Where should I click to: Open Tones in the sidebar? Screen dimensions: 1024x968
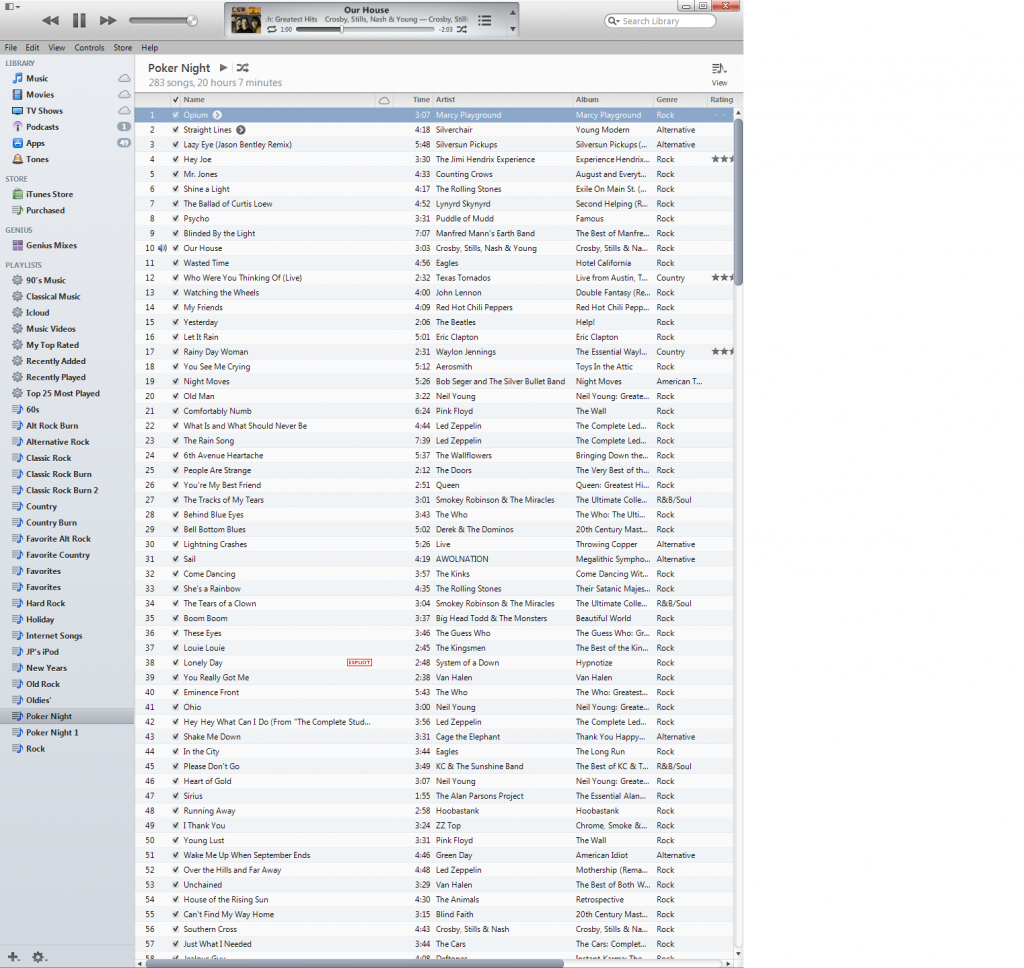[x=37, y=159]
